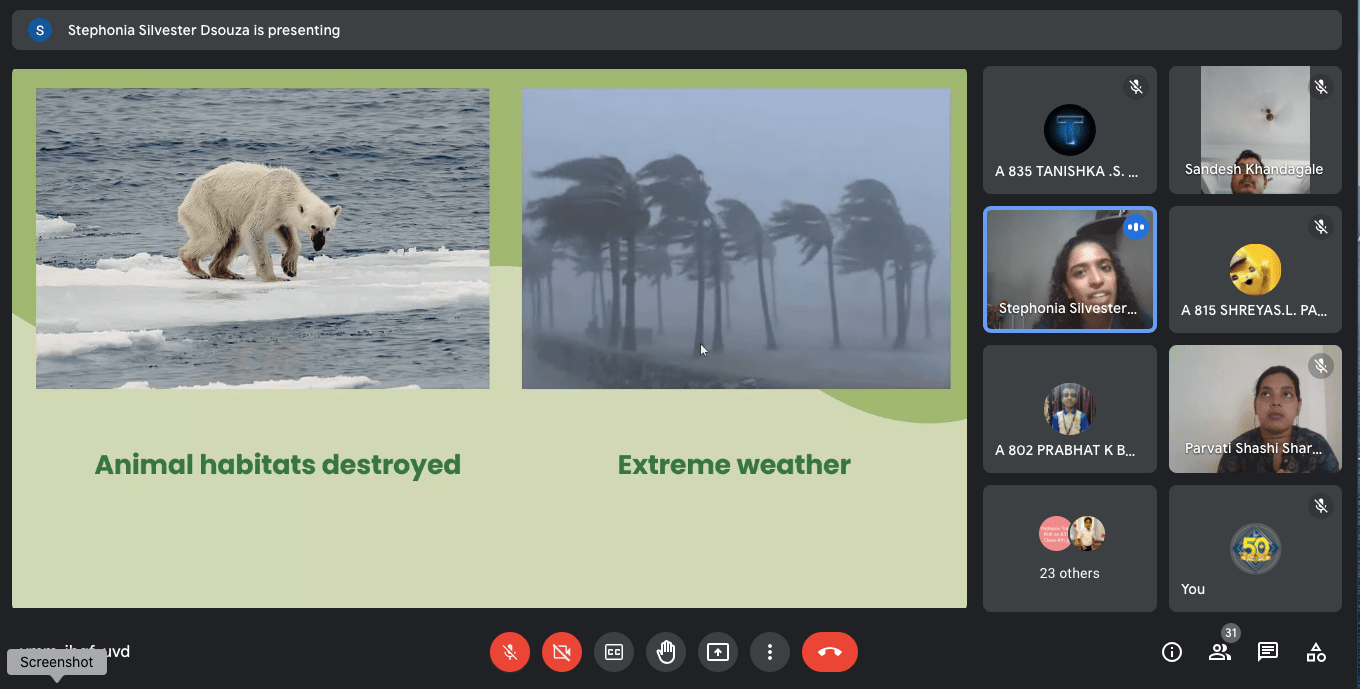Click your own 'You' tile

(x=1255, y=548)
